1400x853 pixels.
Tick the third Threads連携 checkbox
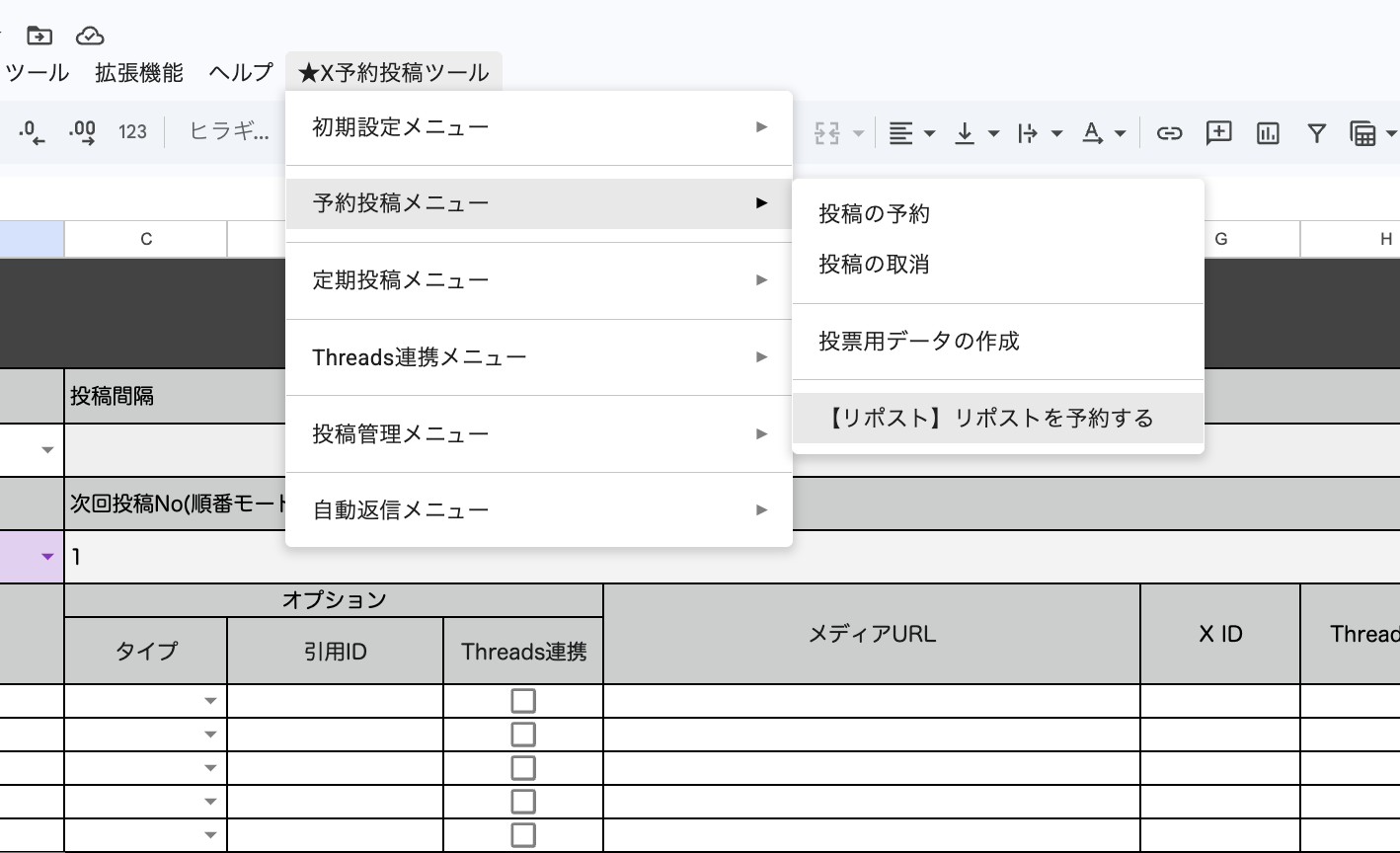coord(523,768)
